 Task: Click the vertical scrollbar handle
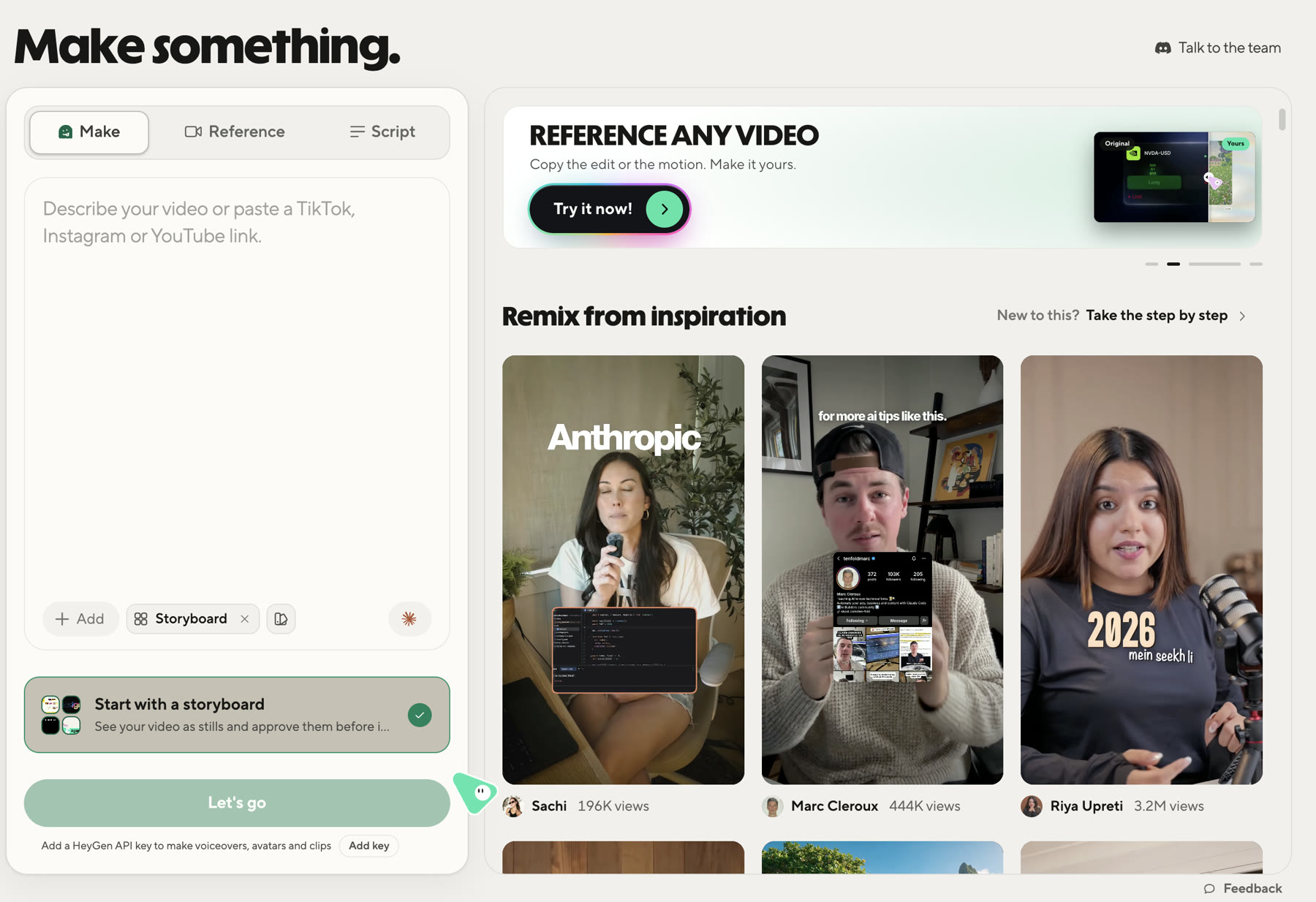[x=1282, y=120]
